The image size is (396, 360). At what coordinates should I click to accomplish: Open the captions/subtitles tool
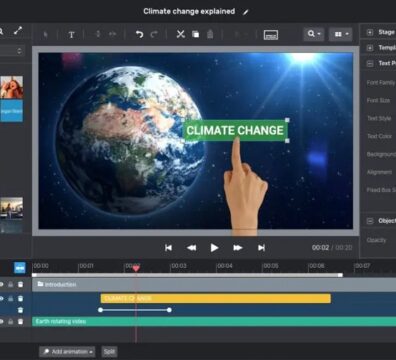tap(271, 35)
